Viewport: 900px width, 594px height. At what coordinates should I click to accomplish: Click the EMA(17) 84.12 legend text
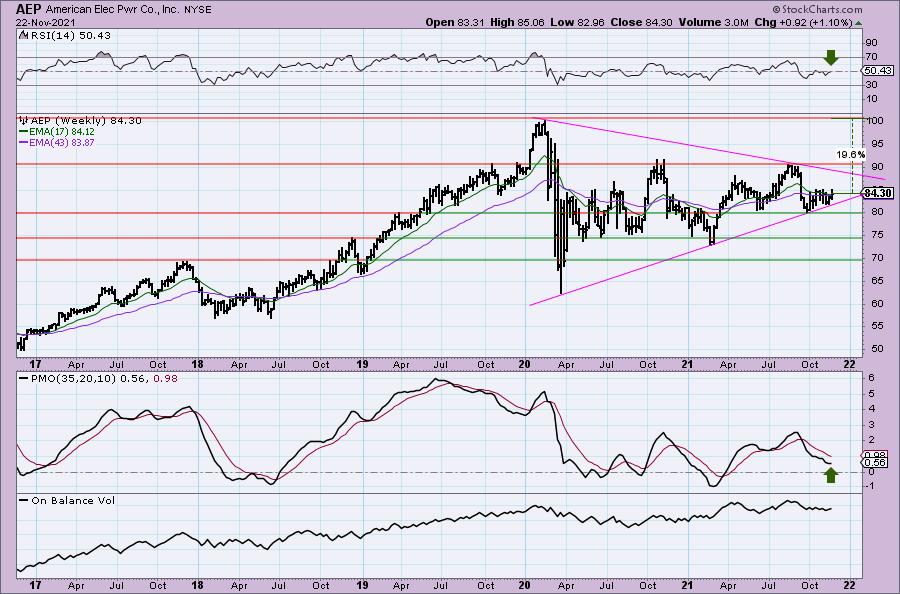(x=61, y=131)
